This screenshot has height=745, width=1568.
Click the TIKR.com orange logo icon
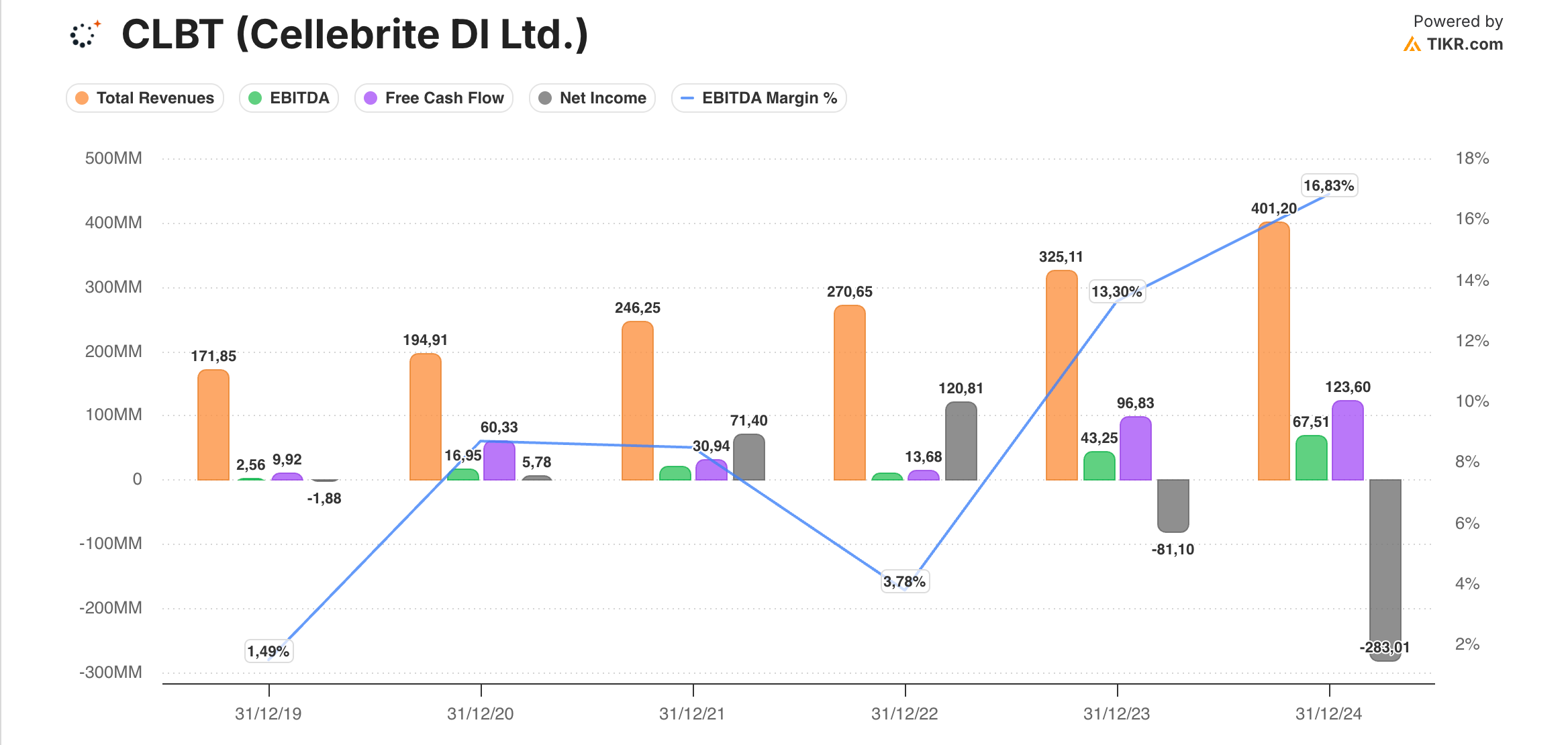coord(1412,44)
